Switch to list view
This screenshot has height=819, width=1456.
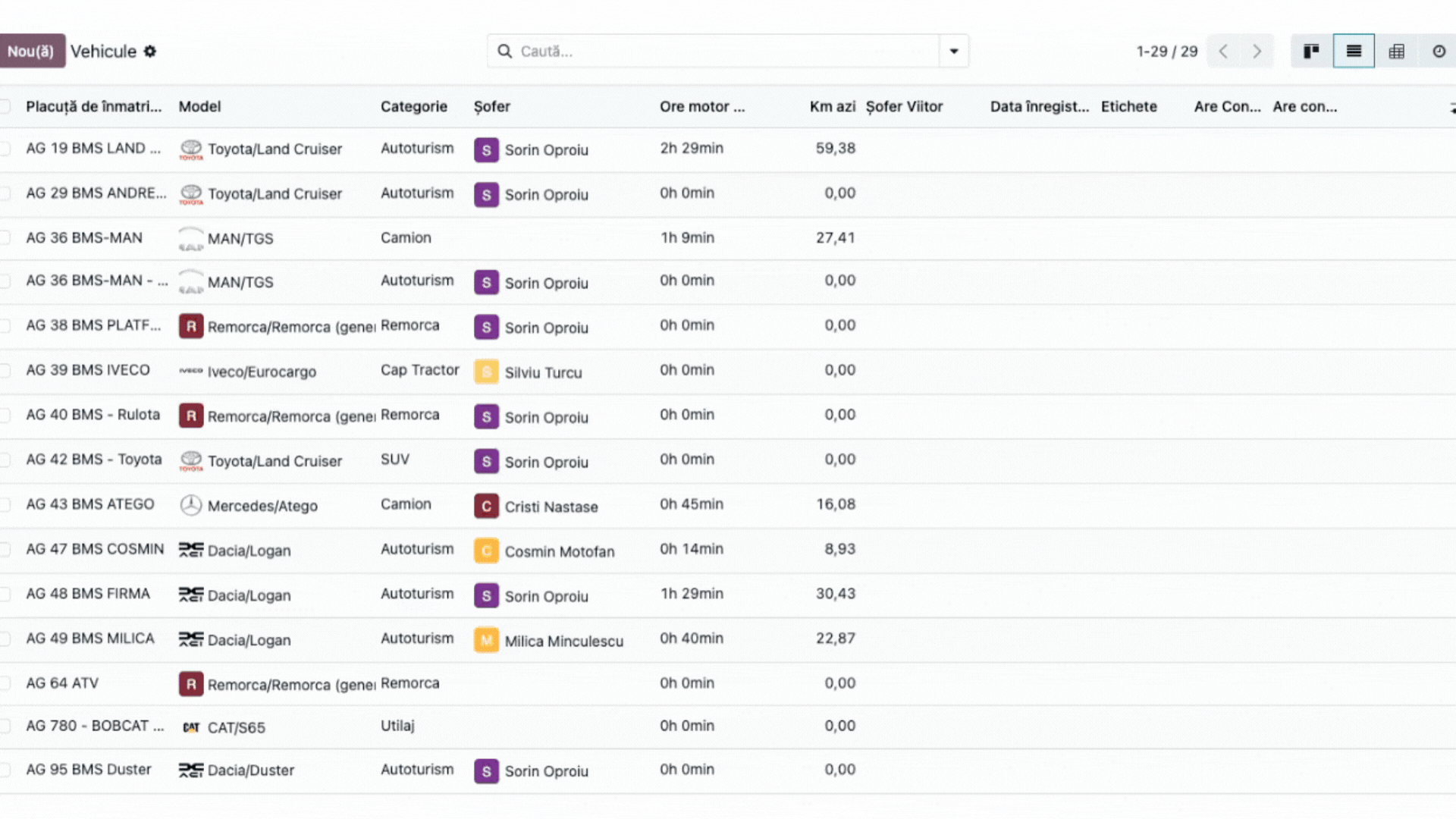1354,52
